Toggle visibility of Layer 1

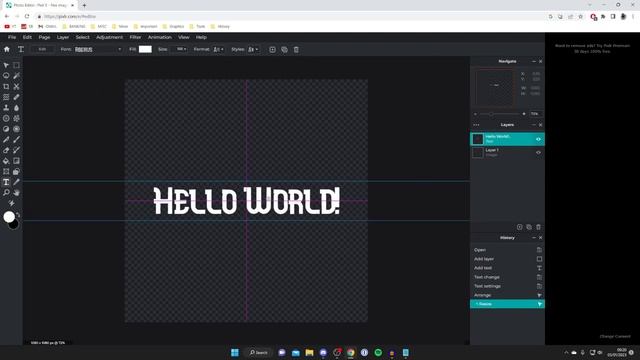(538, 153)
